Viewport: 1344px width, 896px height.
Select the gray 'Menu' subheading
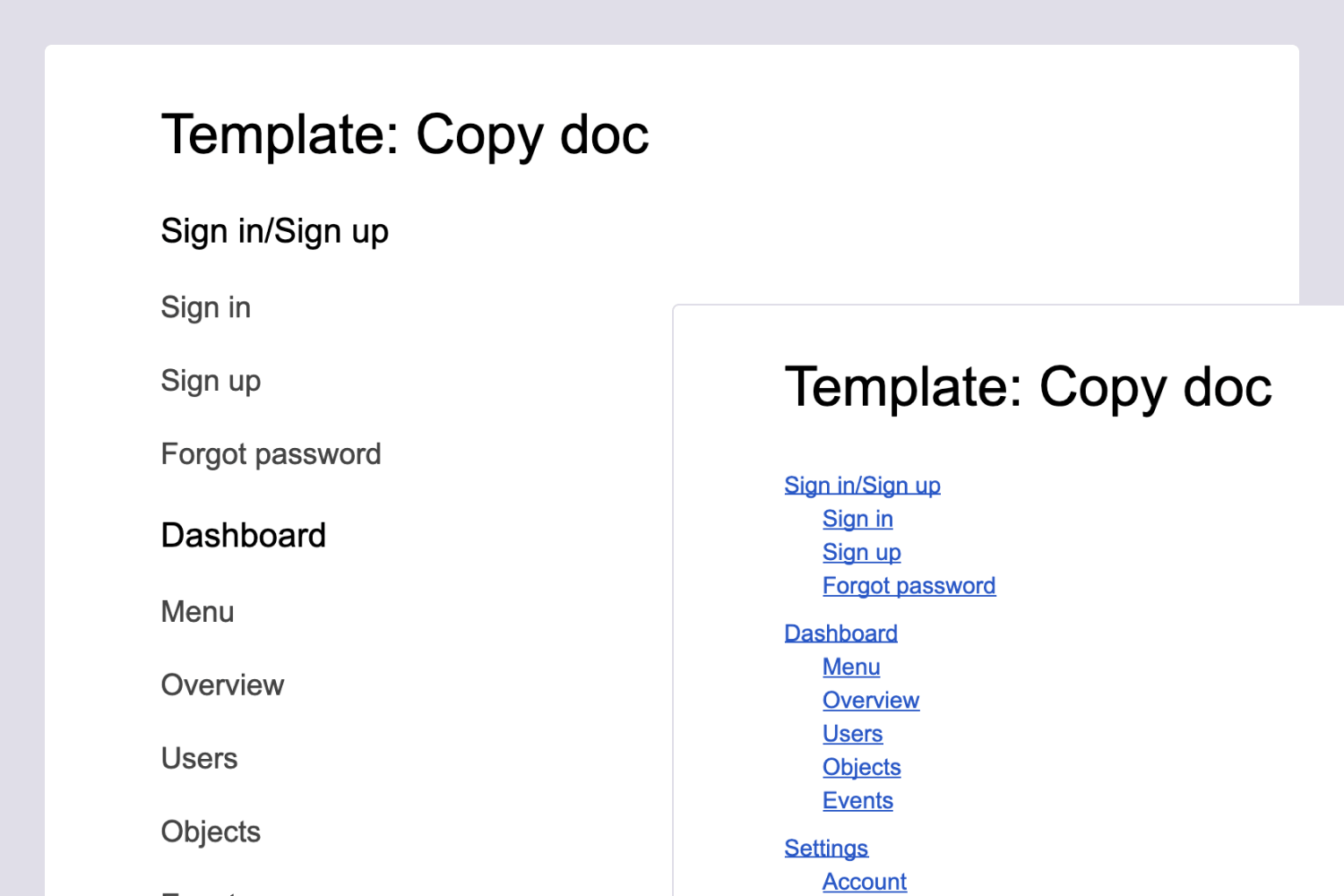(x=197, y=612)
